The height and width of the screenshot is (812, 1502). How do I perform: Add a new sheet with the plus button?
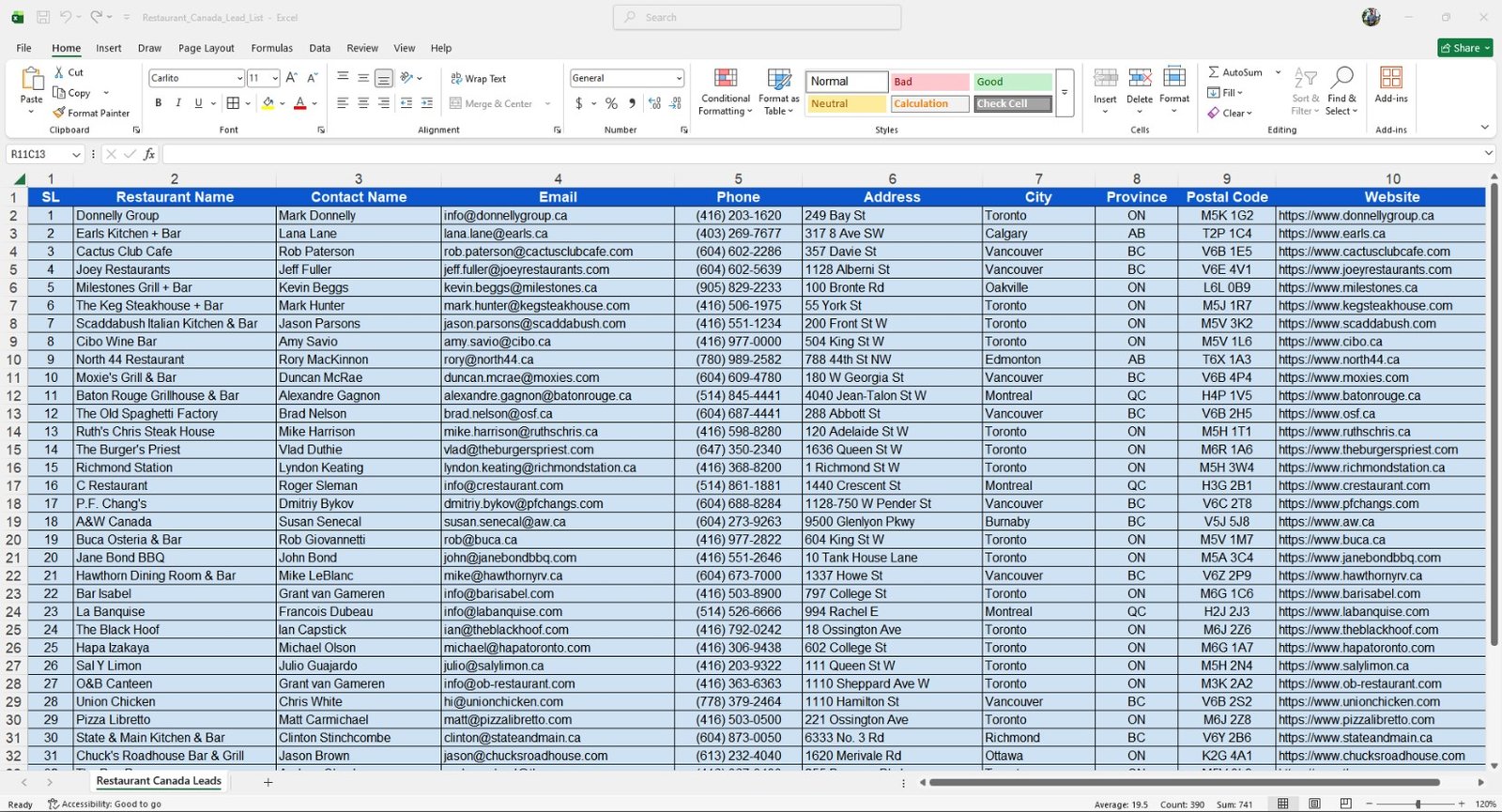pyautogui.click(x=268, y=782)
